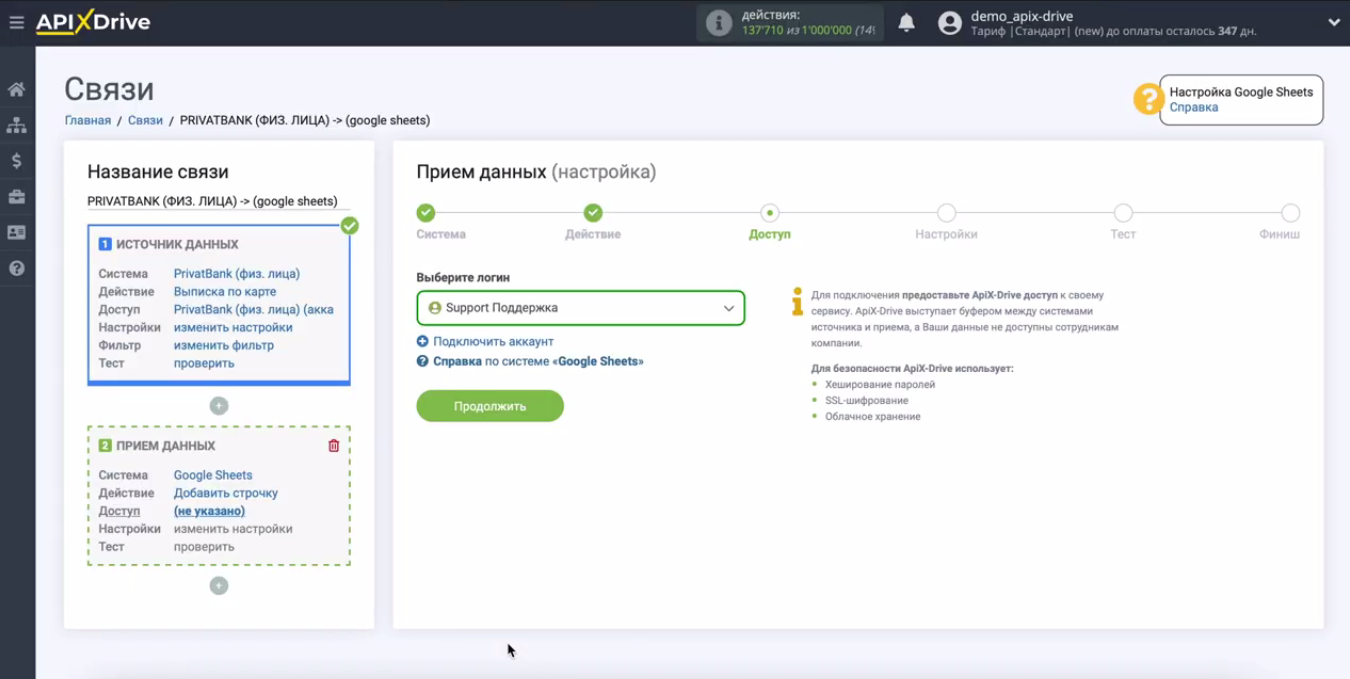
Task: Click изменить фильтр link
Action: [x=224, y=346]
